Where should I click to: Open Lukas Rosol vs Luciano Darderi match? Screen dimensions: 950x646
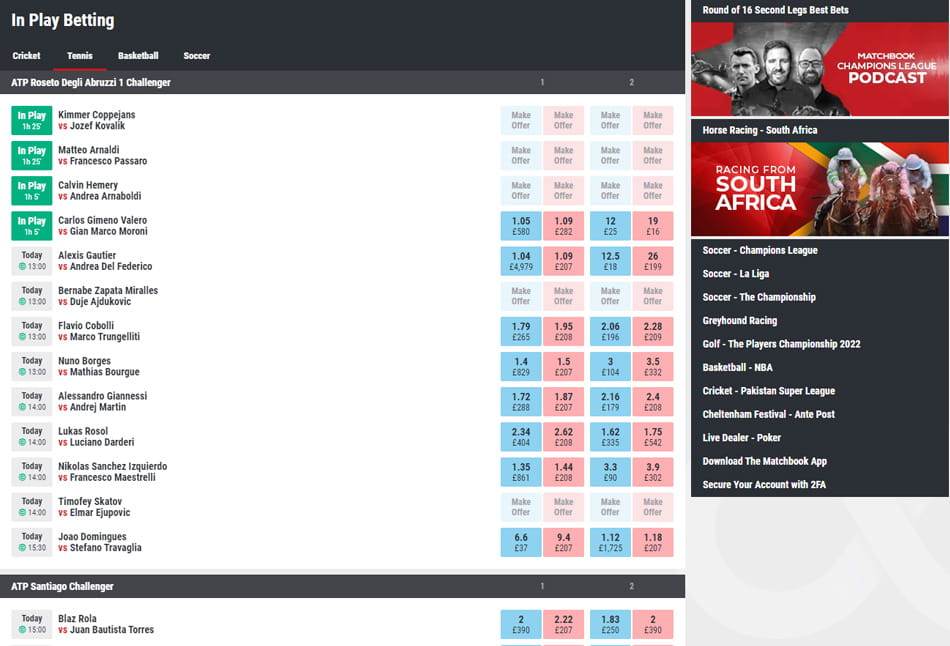click(96, 436)
